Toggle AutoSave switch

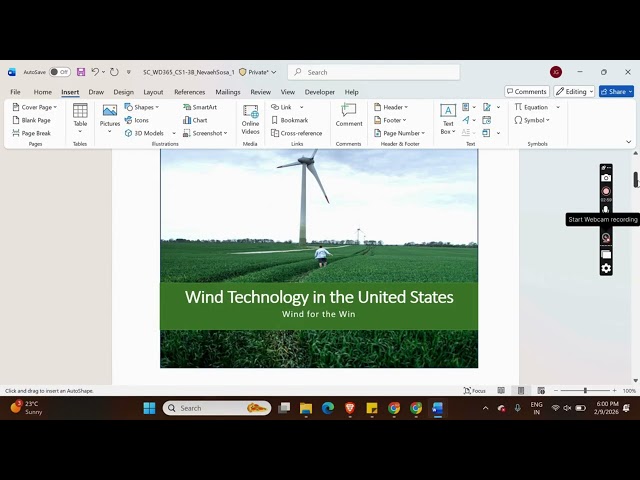[60, 72]
